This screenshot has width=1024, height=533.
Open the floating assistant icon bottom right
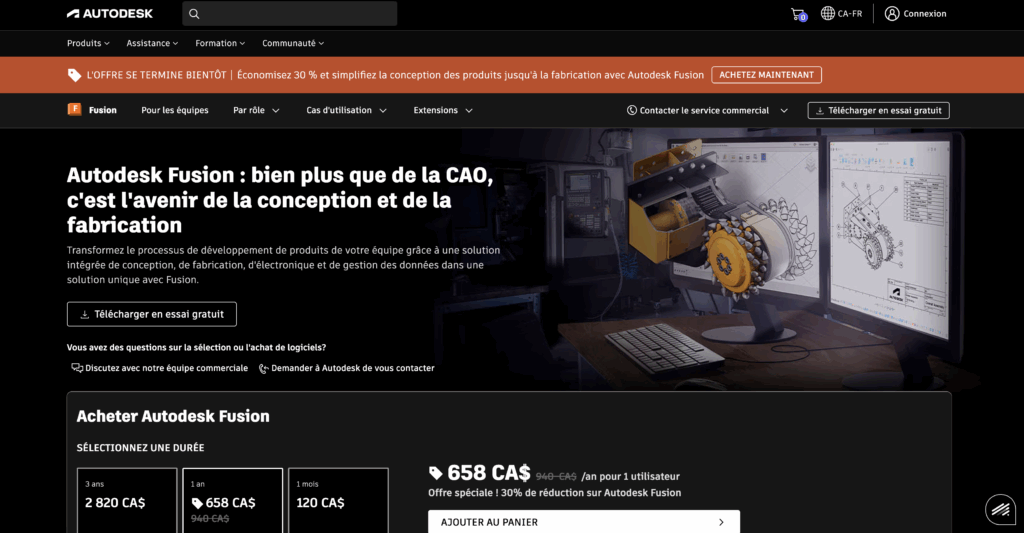[x=1000, y=509]
